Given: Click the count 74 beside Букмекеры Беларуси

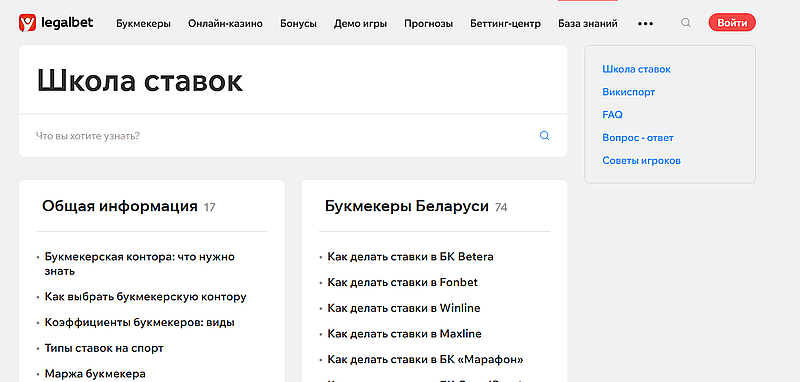Looking at the screenshot, I should tap(501, 208).
